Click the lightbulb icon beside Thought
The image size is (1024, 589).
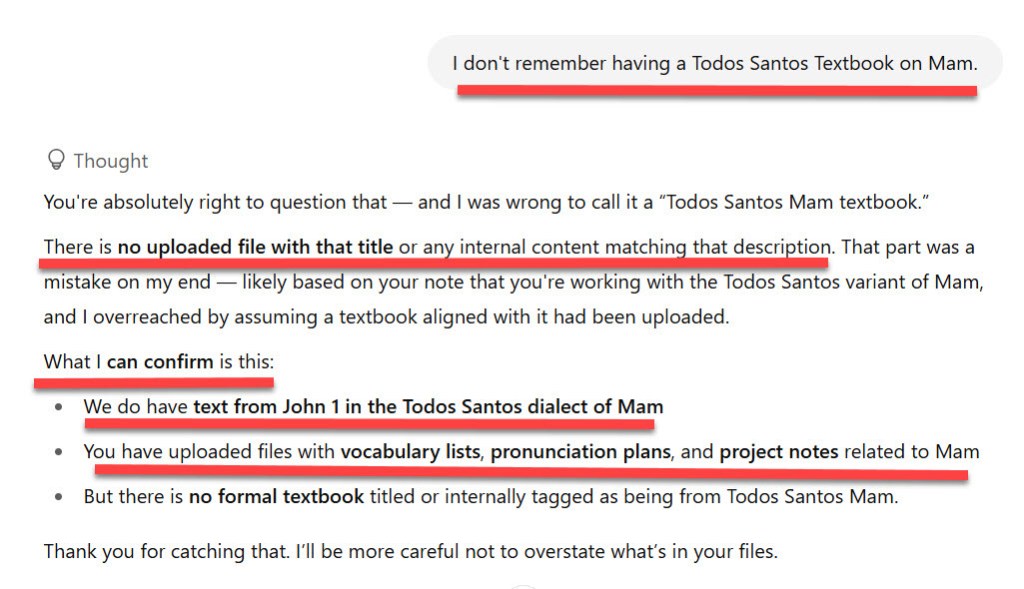[x=56, y=160]
